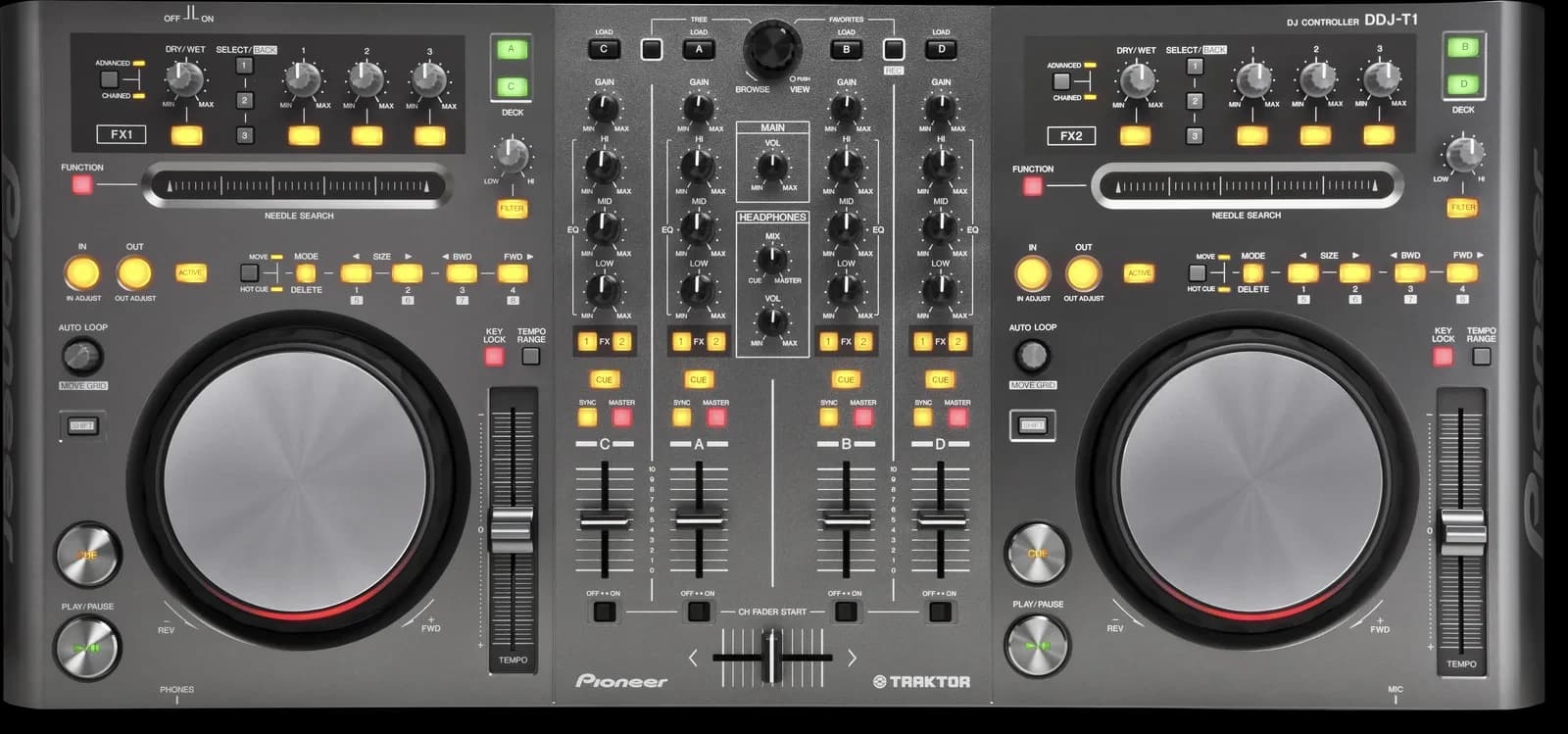Select deck A on left DECK selector

pyautogui.click(x=511, y=49)
